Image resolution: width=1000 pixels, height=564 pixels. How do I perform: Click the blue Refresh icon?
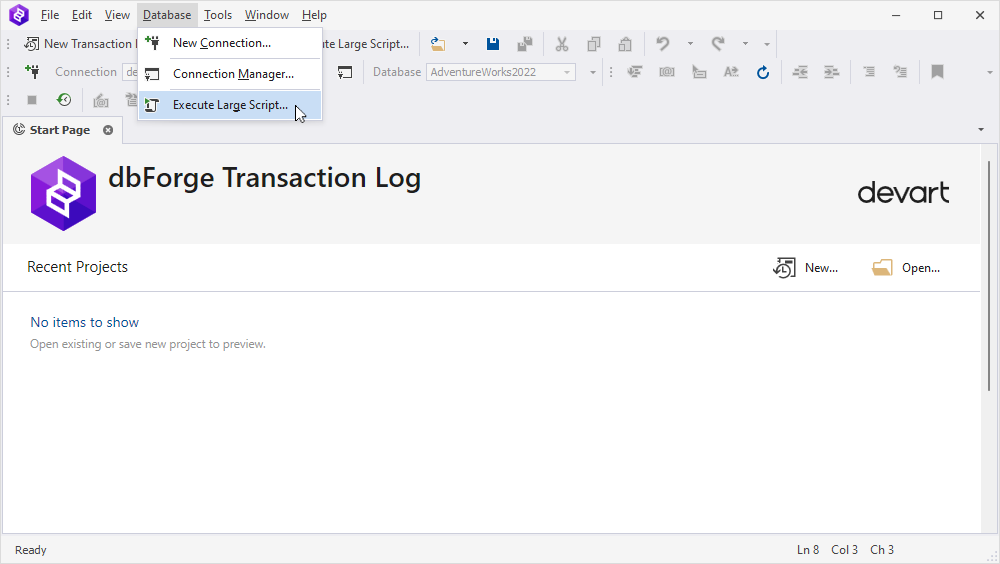(763, 72)
